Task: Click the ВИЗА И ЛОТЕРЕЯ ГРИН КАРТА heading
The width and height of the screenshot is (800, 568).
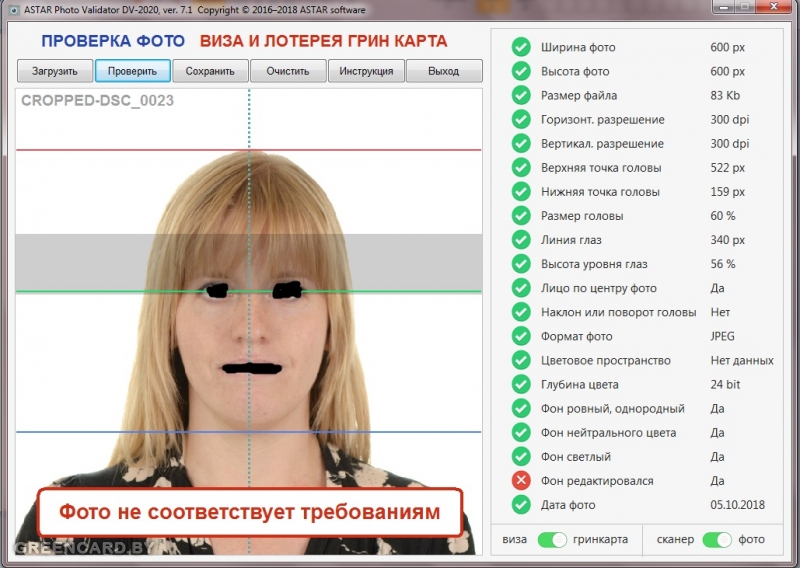Action: (323, 41)
